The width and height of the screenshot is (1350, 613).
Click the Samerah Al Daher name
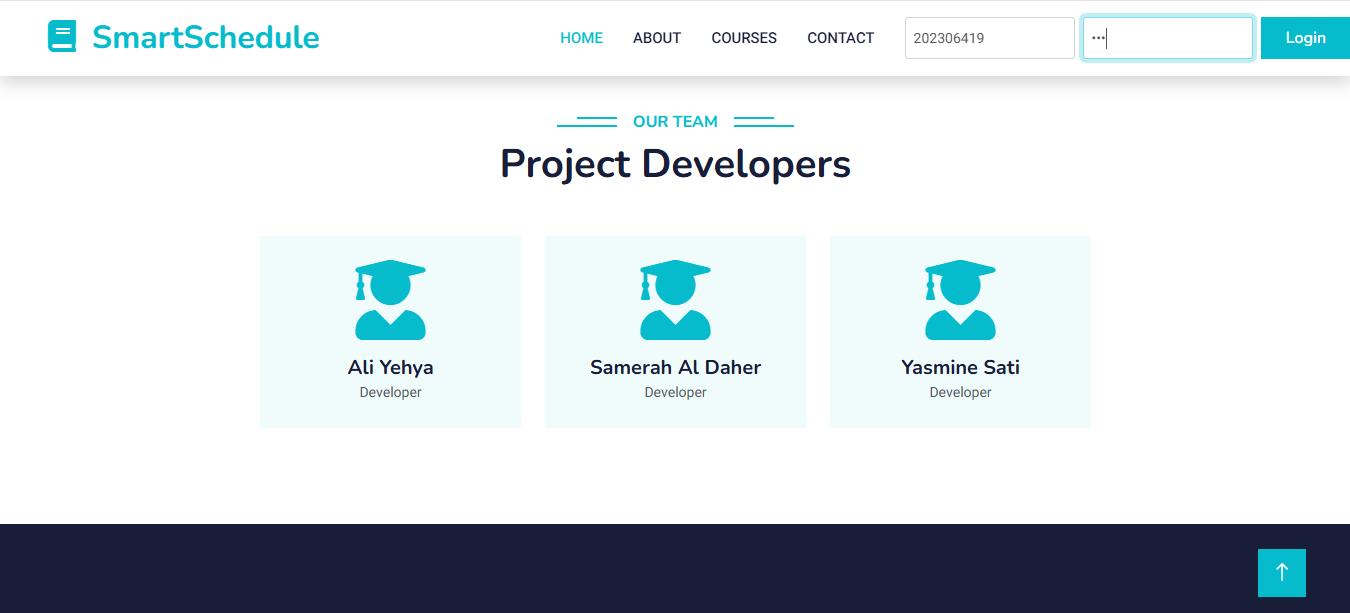click(675, 367)
